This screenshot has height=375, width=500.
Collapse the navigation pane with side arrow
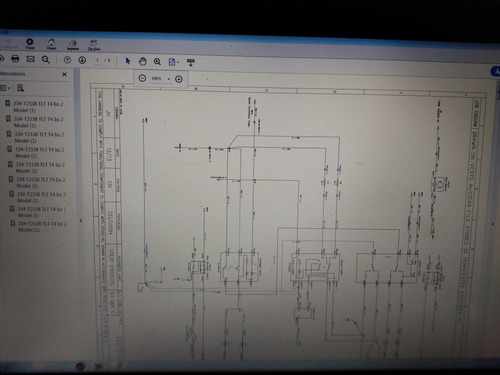pyautogui.click(x=81, y=221)
